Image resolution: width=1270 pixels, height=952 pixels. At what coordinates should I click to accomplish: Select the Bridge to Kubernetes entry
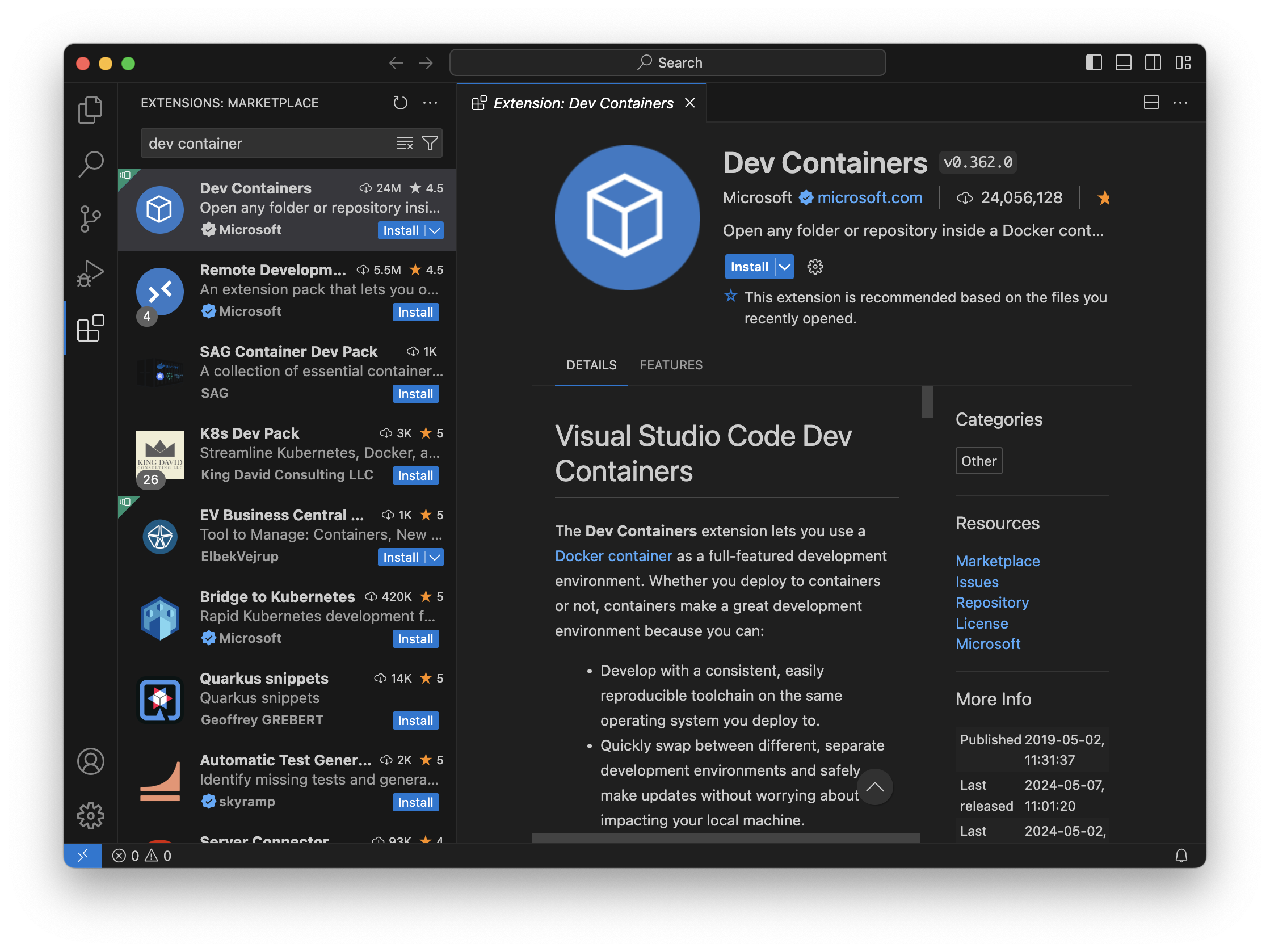pos(287,618)
